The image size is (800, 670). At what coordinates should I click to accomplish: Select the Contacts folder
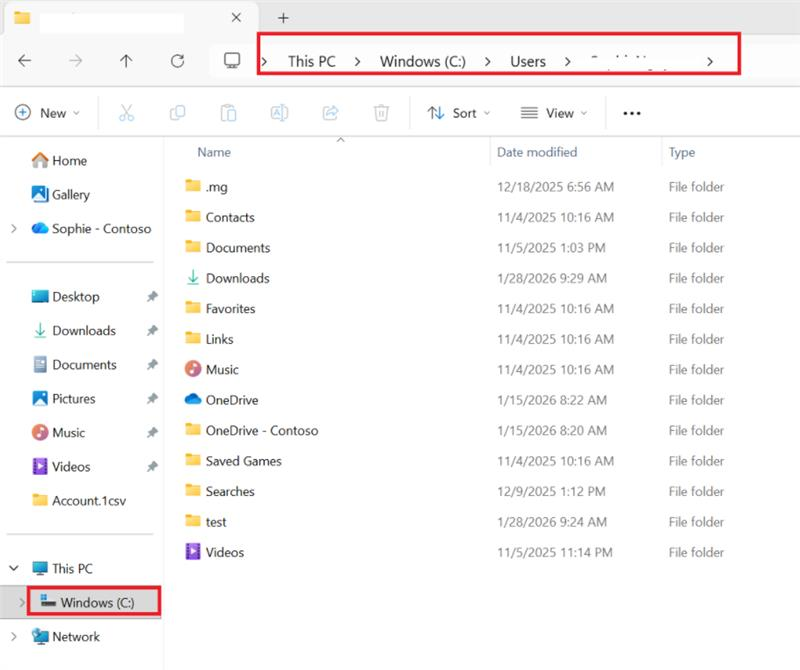pyautogui.click(x=219, y=217)
